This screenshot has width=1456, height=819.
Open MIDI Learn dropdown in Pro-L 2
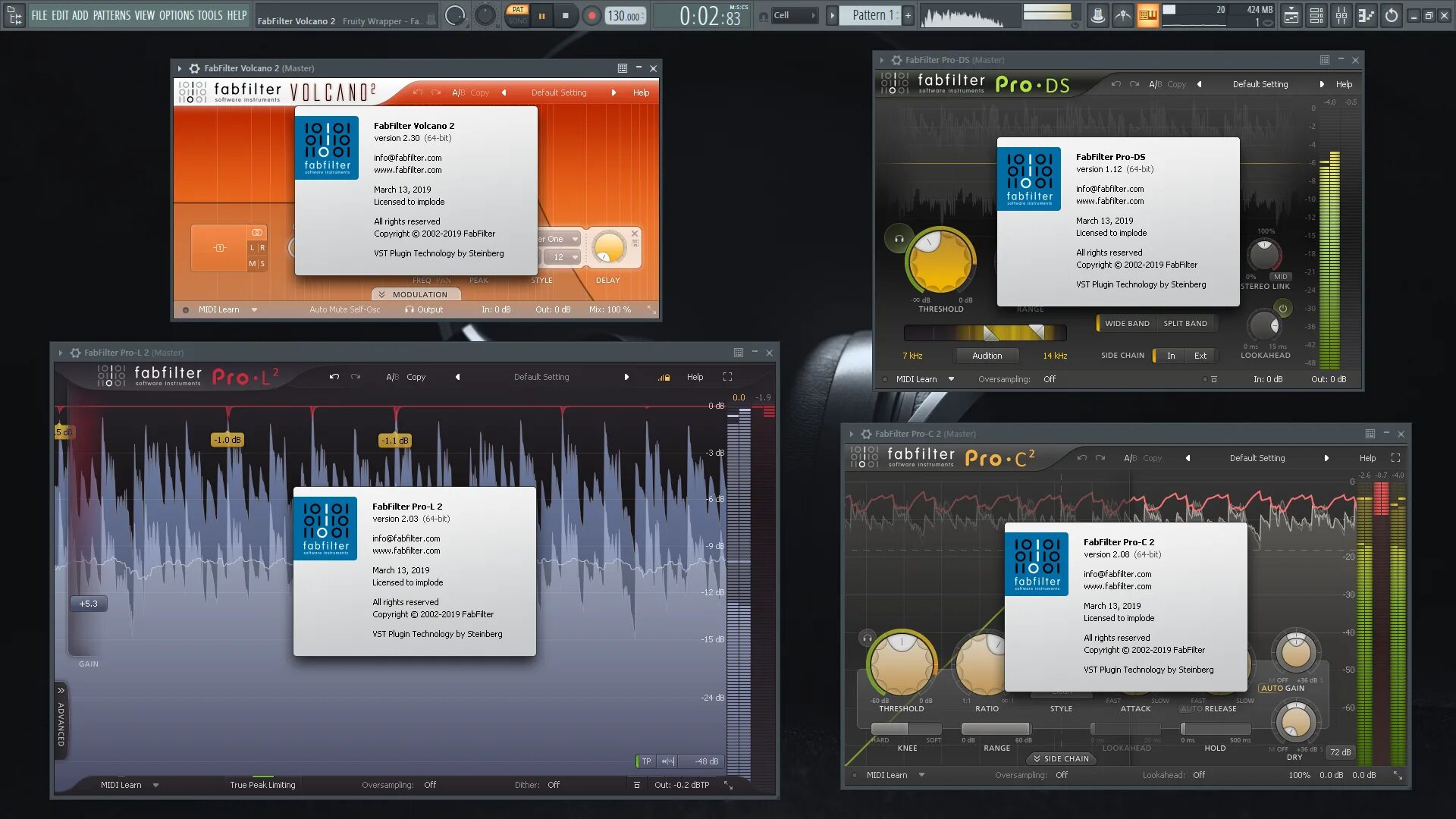point(155,785)
